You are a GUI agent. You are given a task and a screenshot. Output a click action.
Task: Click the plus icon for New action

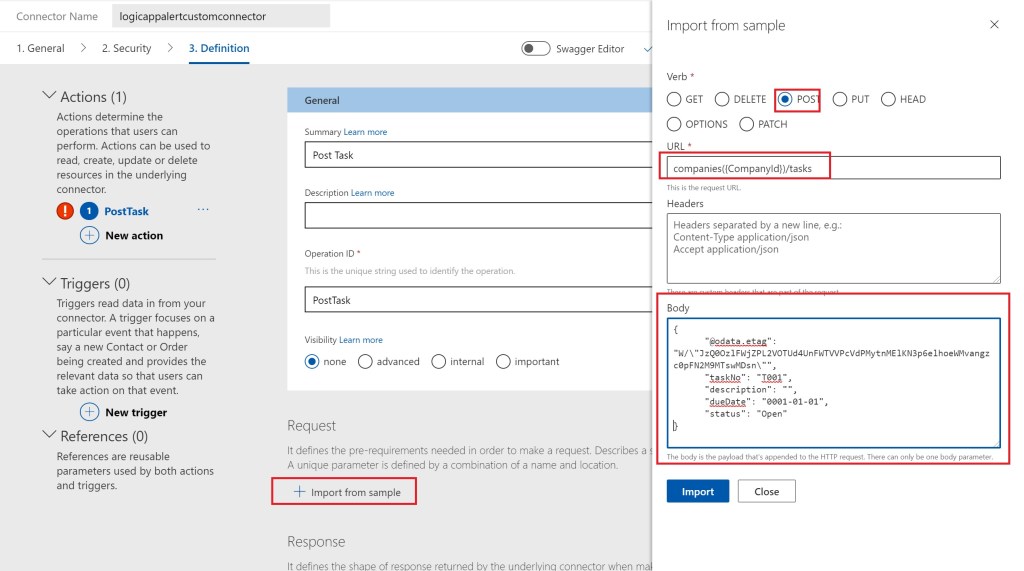click(89, 235)
